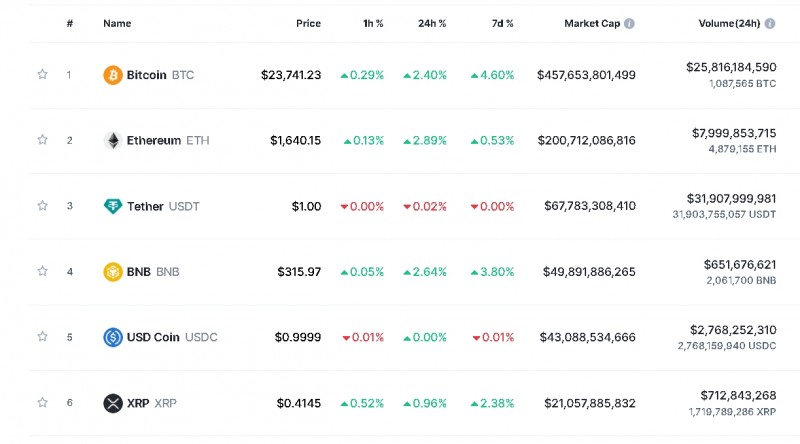This screenshot has width=800, height=444.
Task: Star Bitcoin to add to watchlist
Action: click(x=42, y=74)
